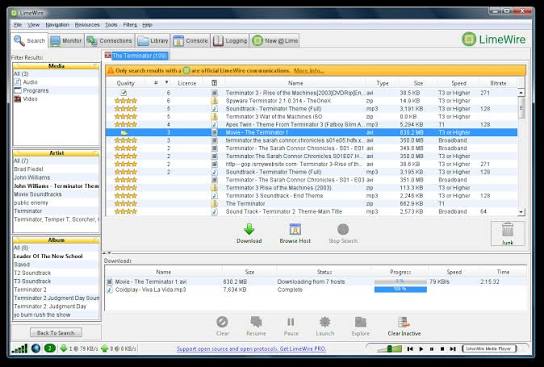Play in LimeWire Media Player

(421, 349)
